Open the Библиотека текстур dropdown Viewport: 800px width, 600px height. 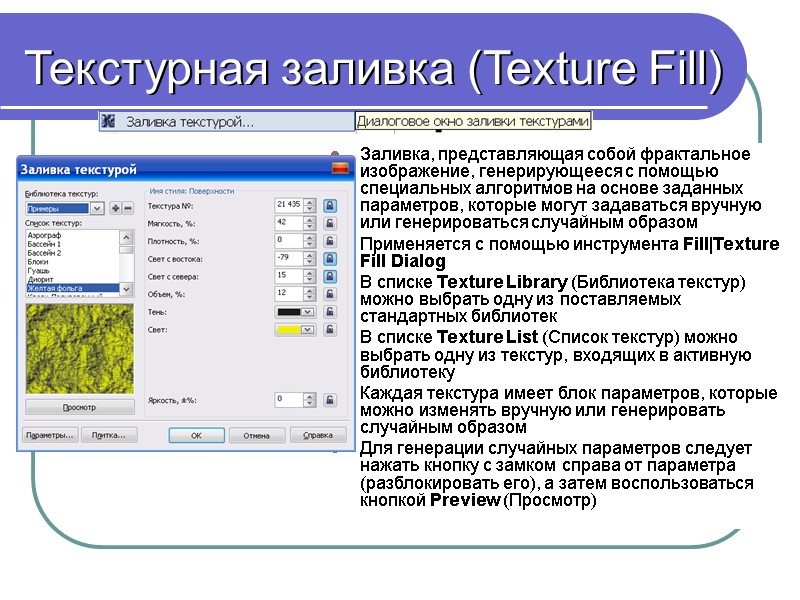[x=96, y=208]
